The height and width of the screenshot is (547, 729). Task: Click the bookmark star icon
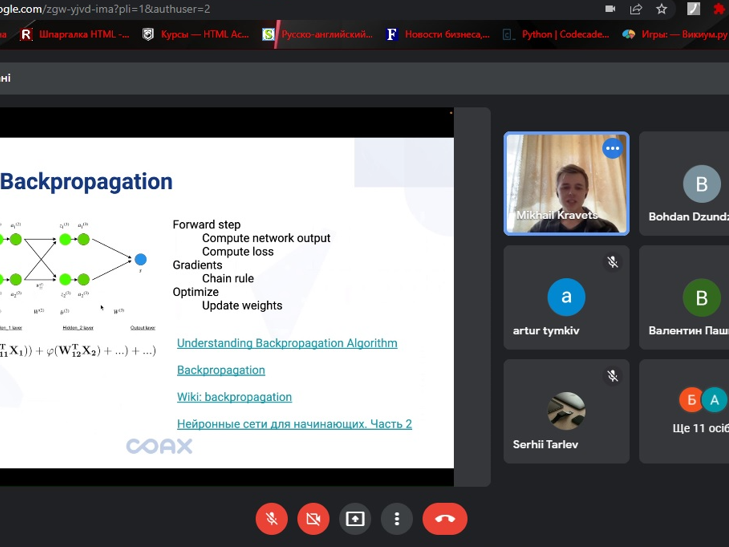pyautogui.click(x=661, y=9)
